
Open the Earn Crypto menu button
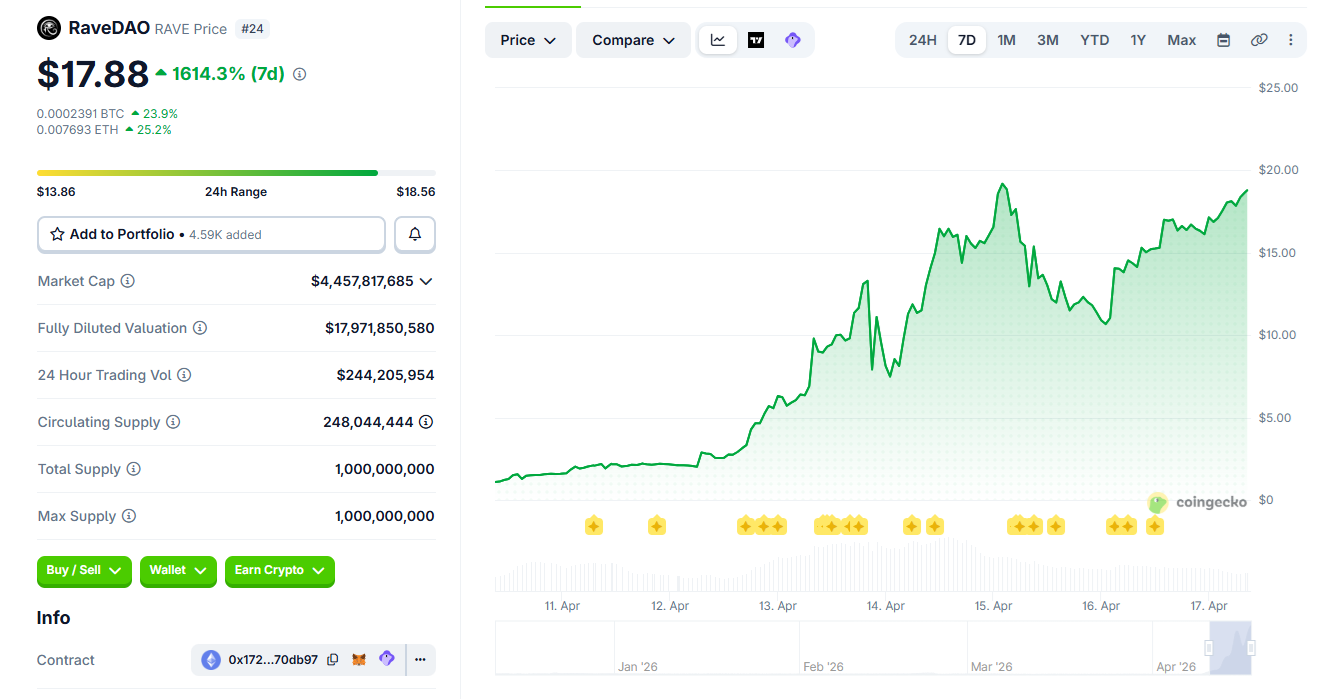[x=279, y=571]
